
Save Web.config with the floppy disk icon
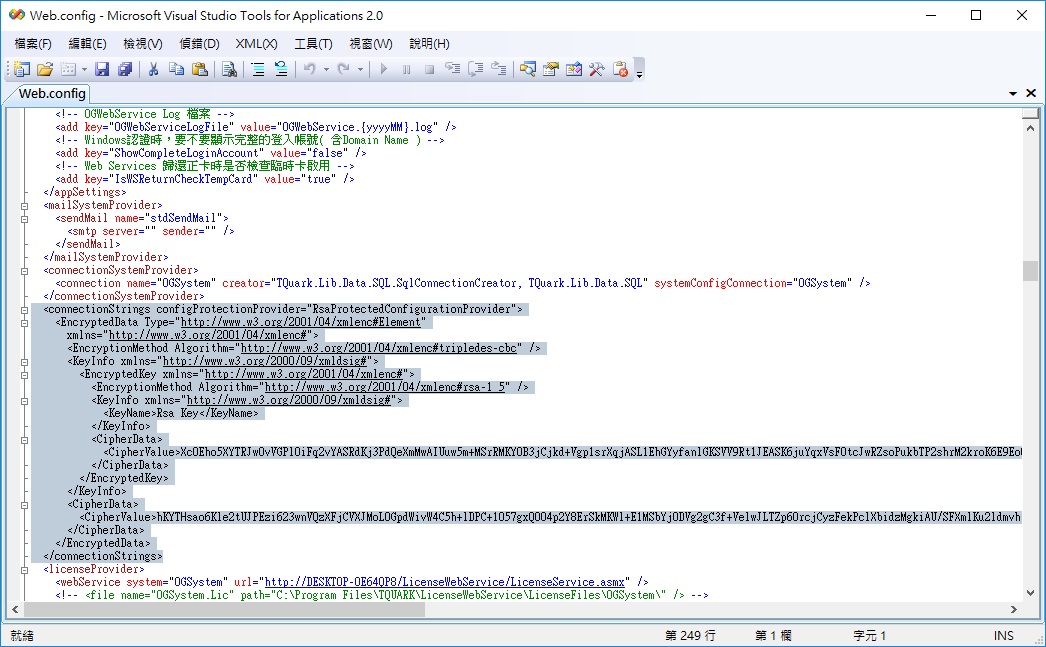click(x=101, y=69)
